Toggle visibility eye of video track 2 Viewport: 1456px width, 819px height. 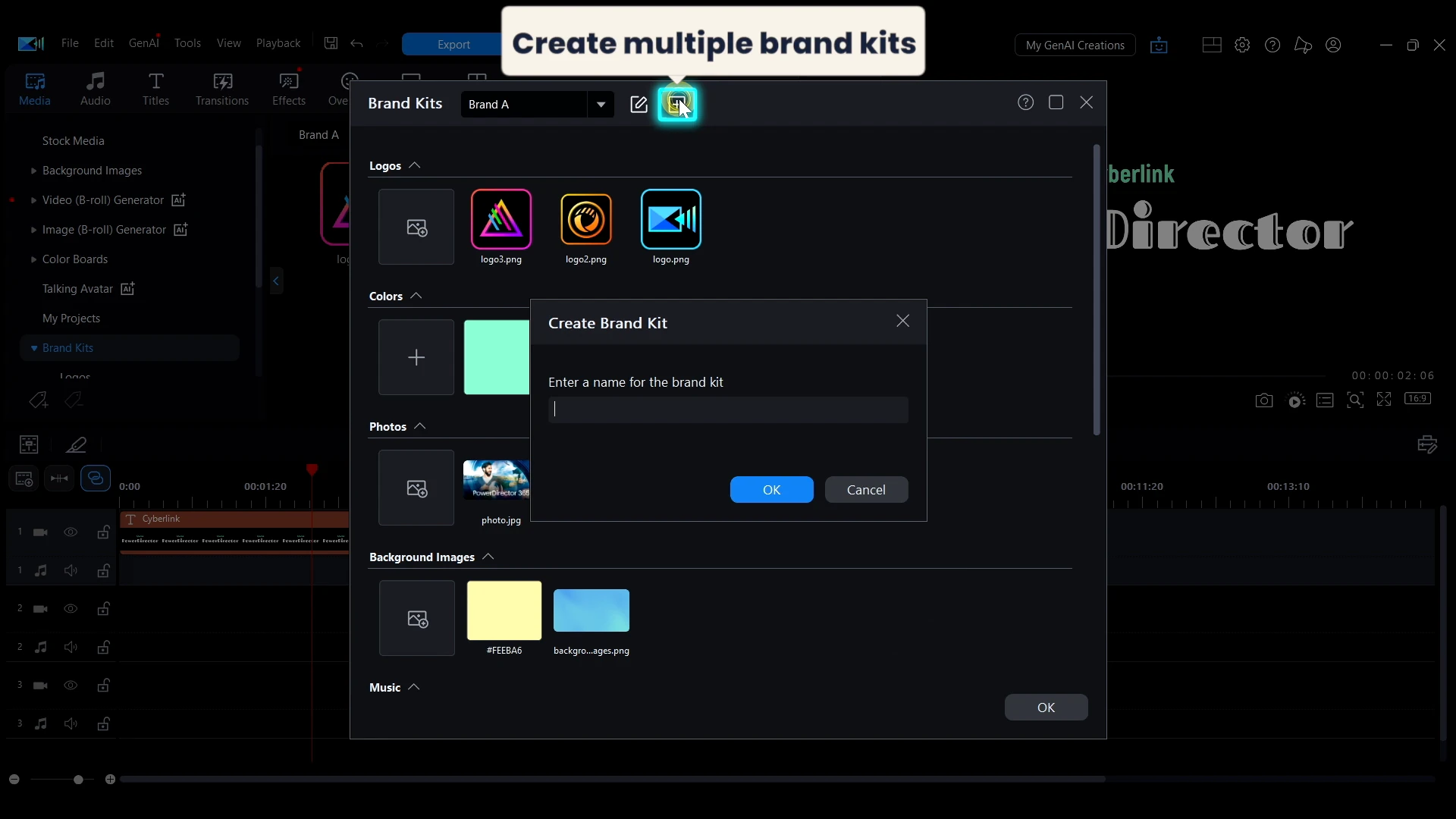coord(71,609)
